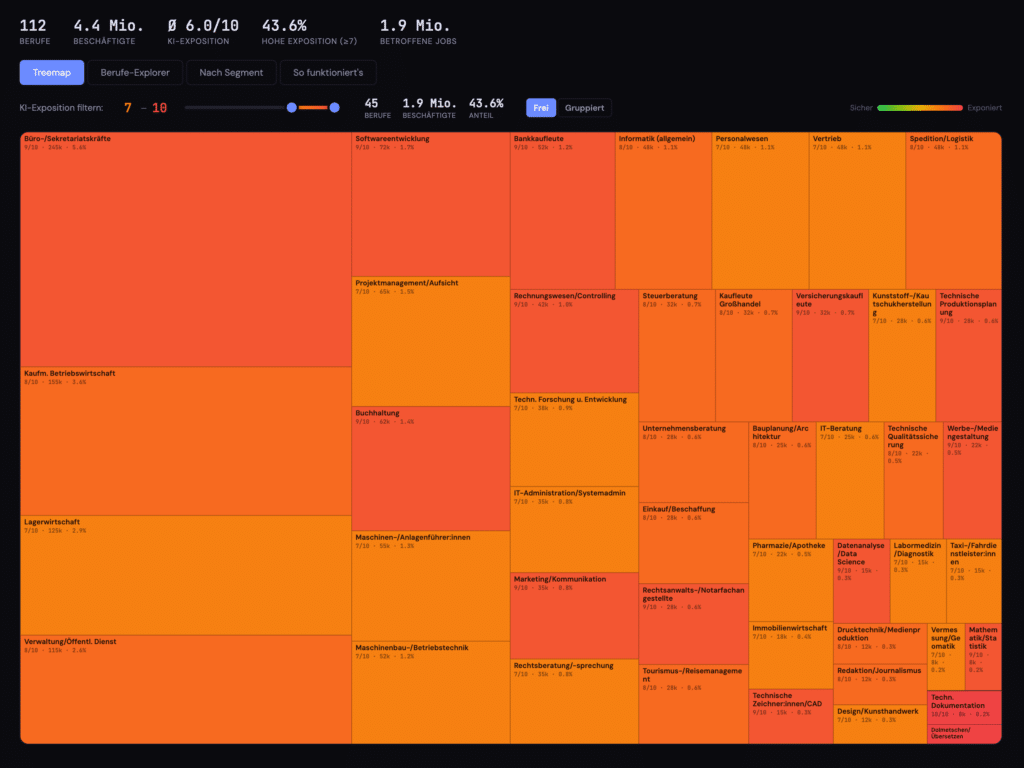Click the Buchhaltung treemap block
Viewport: 1024px width, 768px height.
click(430, 468)
